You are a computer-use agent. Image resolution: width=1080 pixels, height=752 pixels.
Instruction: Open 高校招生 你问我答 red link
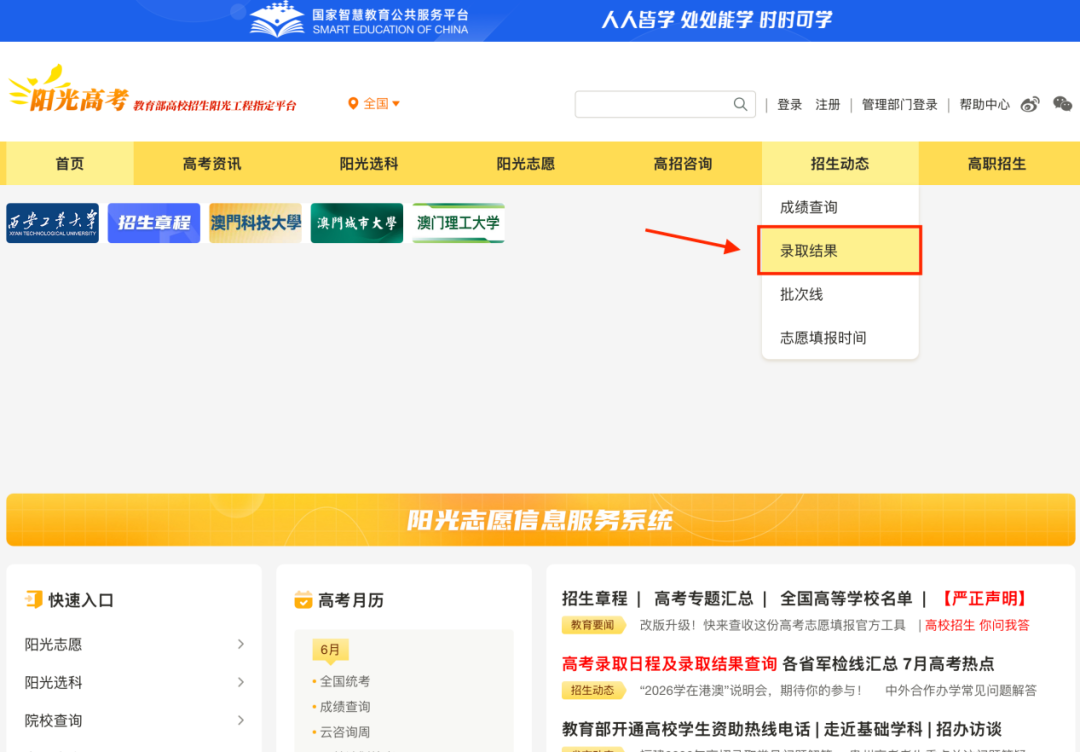point(977,625)
